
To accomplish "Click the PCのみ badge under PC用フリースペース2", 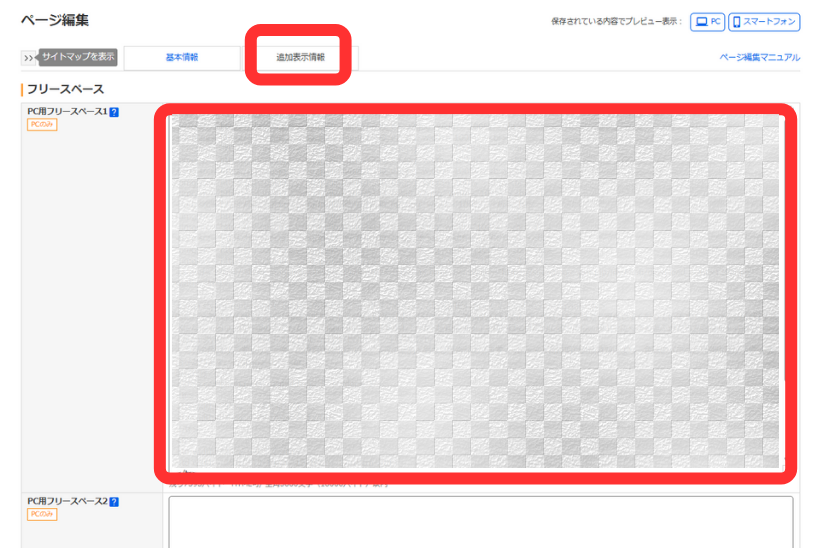I will point(41,514).
